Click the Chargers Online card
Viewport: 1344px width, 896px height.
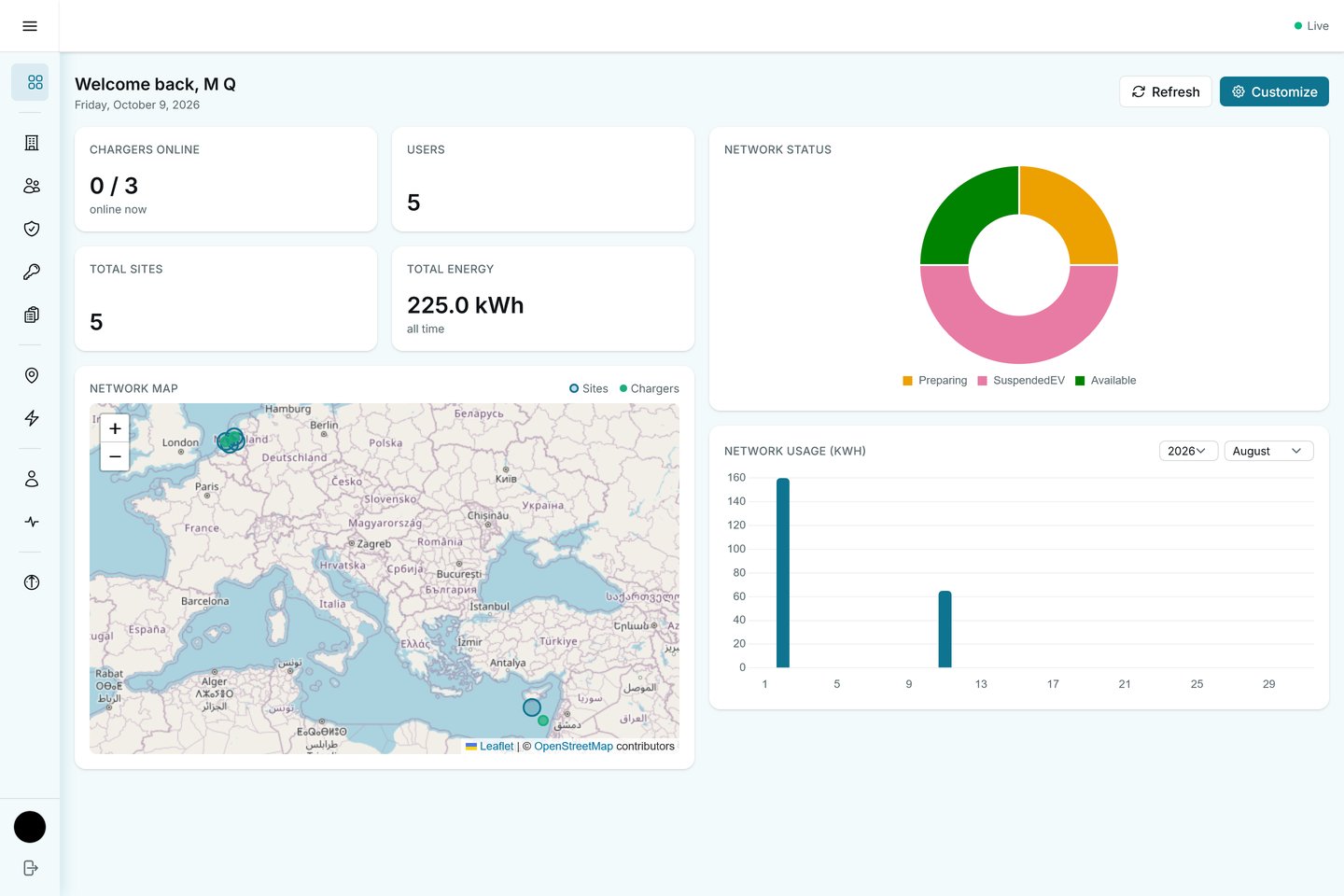226,179
